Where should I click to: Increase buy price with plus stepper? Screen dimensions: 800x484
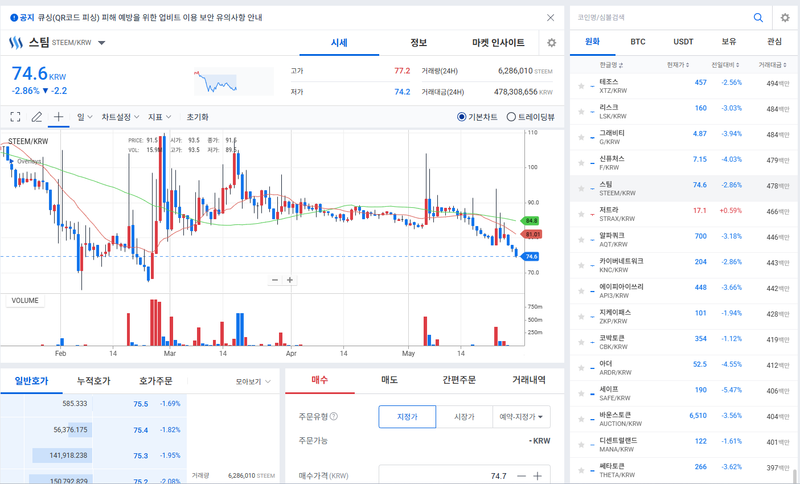point(537,476)
